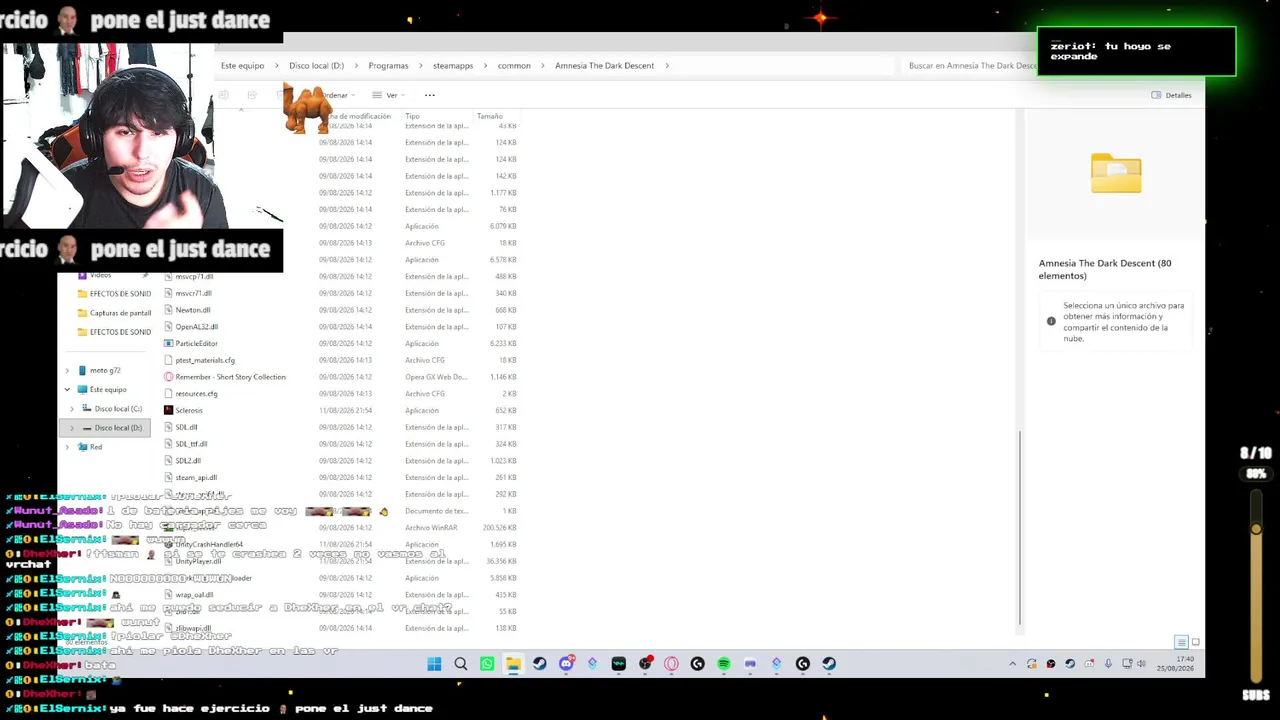Select the Sclerosis application icon
Screen dimensions: 1280x720
tap(169, 410)
